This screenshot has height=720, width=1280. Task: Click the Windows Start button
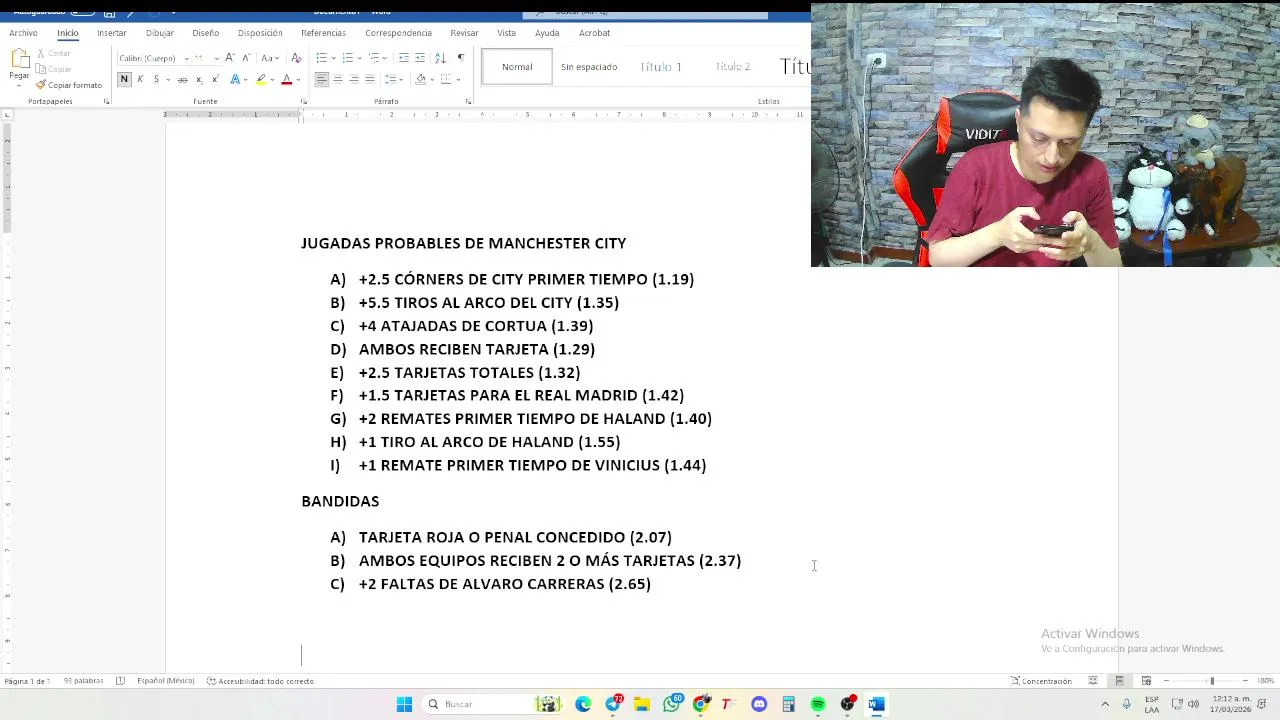coord(404,704)
